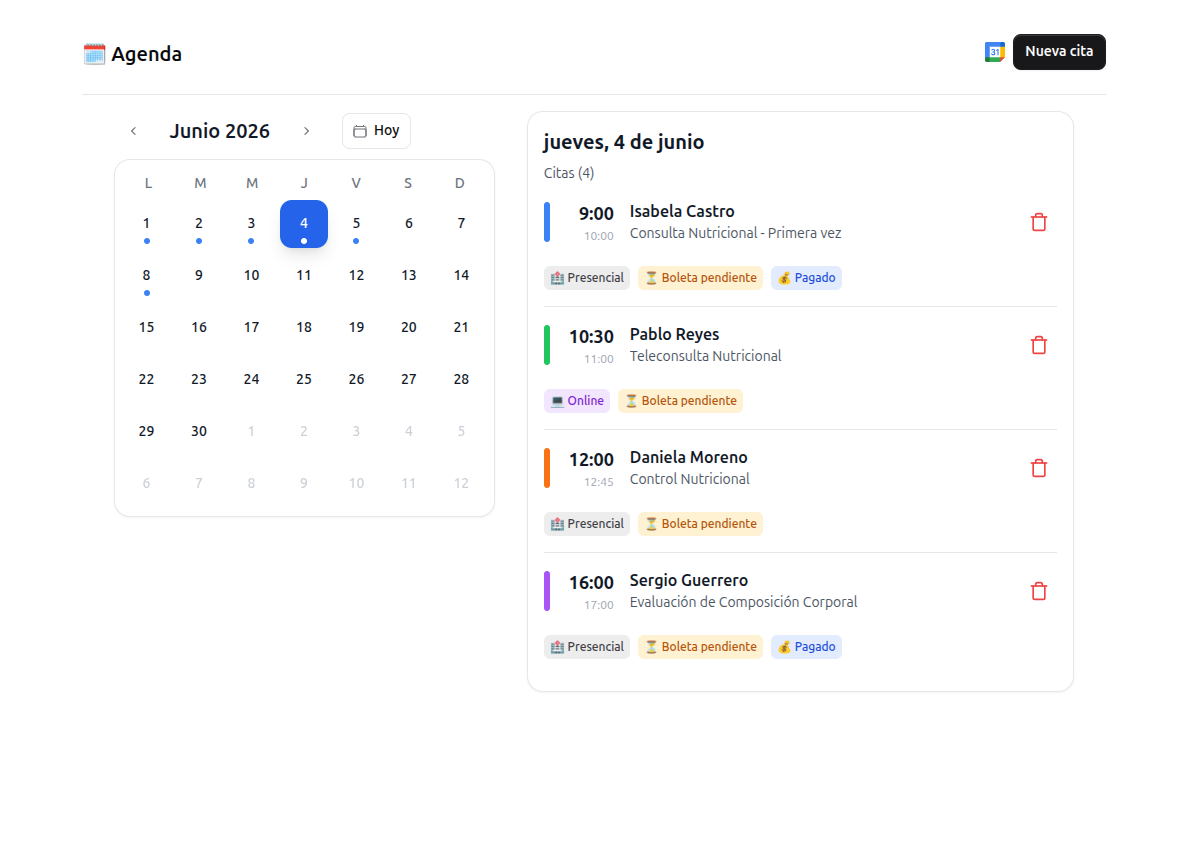
Task: Click the Hoy button
Action: [376, 131]
